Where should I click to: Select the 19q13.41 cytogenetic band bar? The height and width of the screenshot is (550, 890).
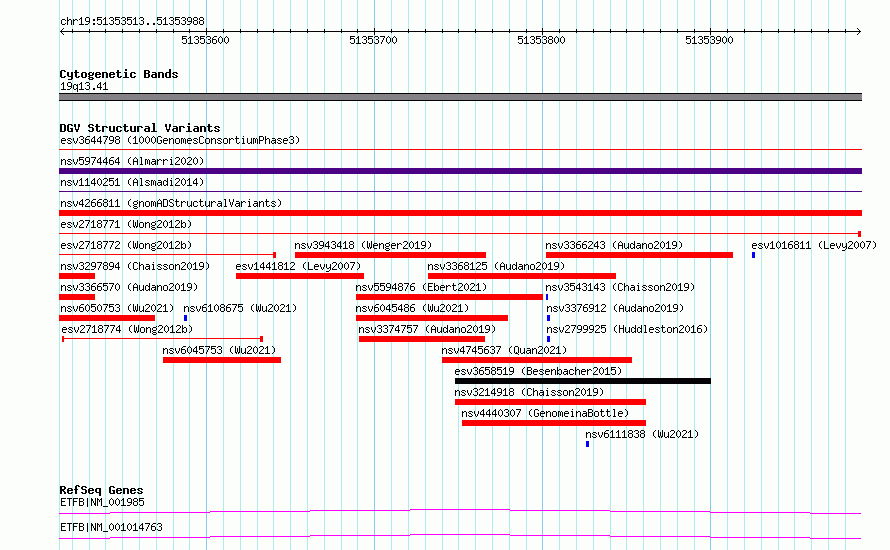[x=460, y=97]
